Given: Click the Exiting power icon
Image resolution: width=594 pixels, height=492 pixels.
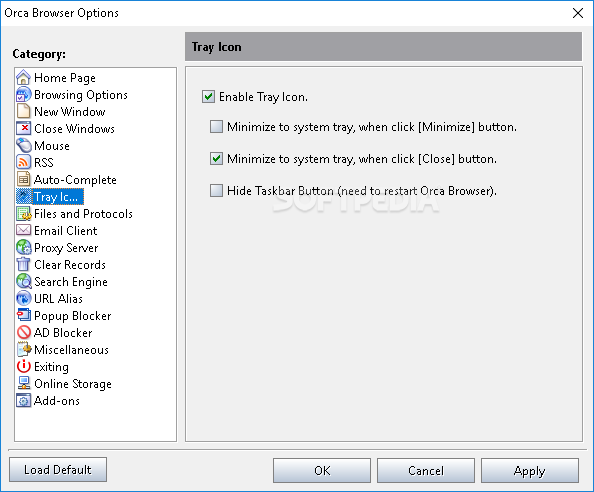Looking at the screenshot, I should tap(23, 366).
